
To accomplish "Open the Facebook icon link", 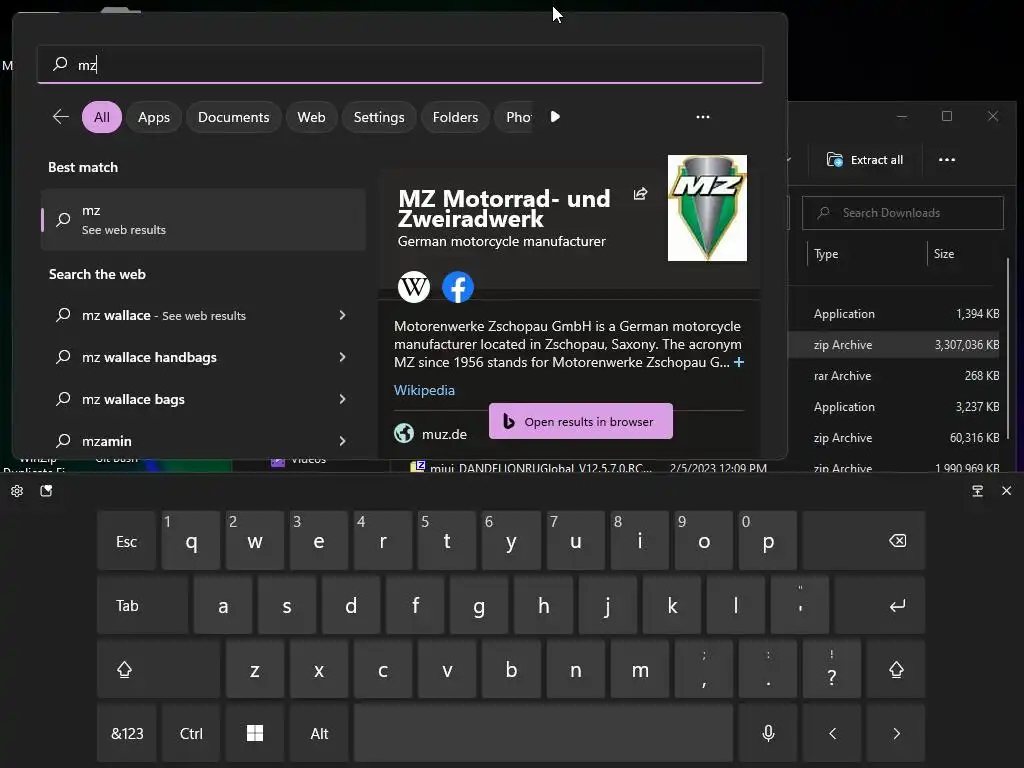I will (x=458, y=287).
